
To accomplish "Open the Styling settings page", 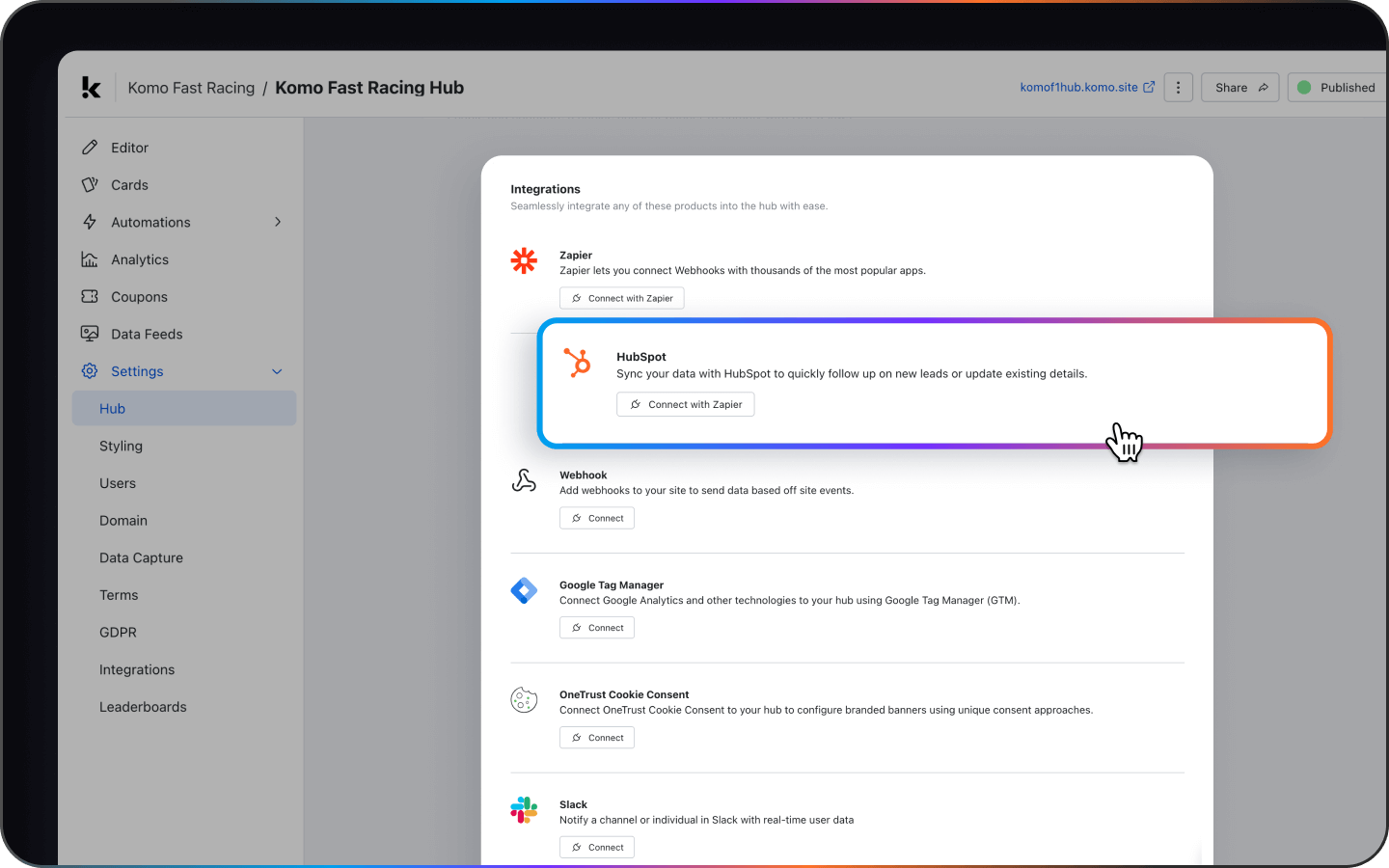I will pyautogui.click(x=121, y=446).
